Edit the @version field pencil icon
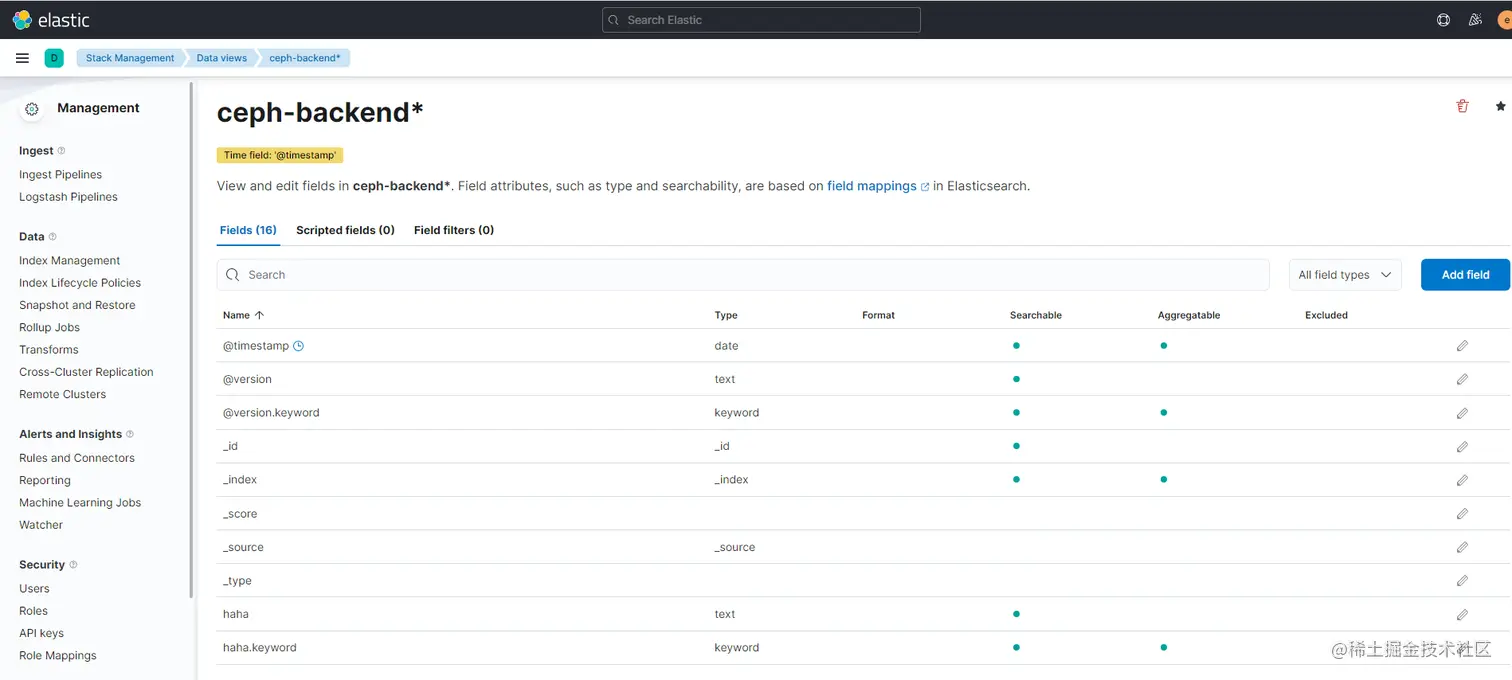Image resolution: width=1512 pixels, height=680 pixels. (1462, 379)
